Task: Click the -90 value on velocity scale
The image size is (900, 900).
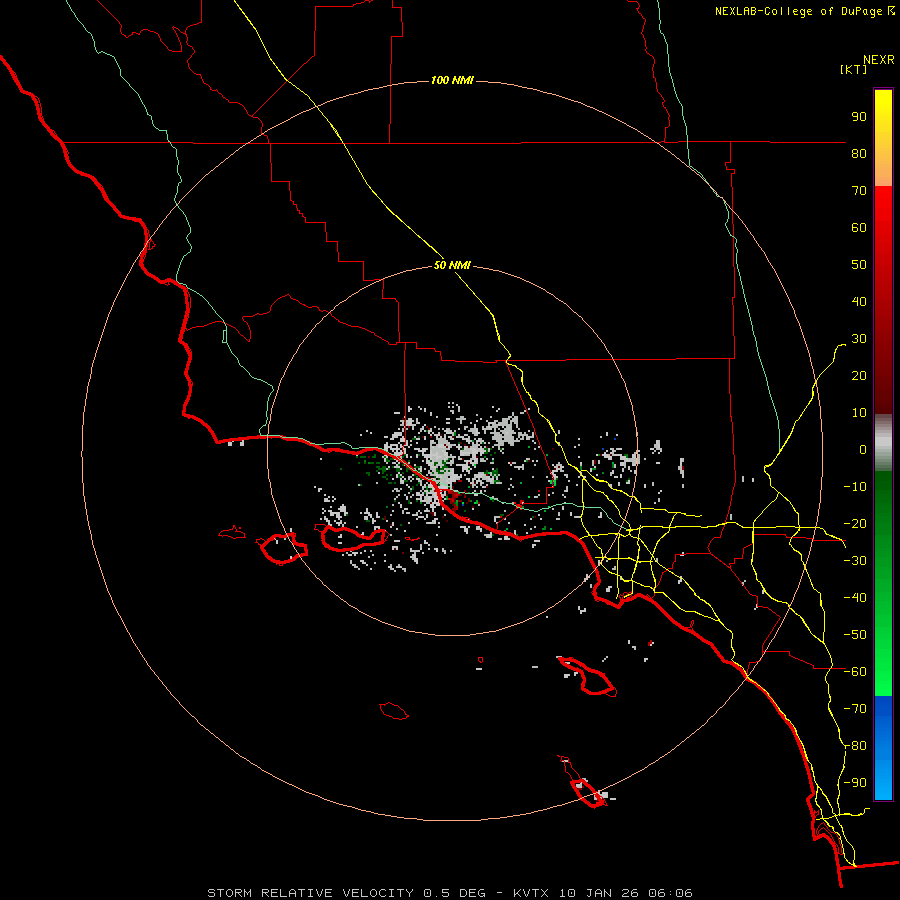Action: (855, 783)
